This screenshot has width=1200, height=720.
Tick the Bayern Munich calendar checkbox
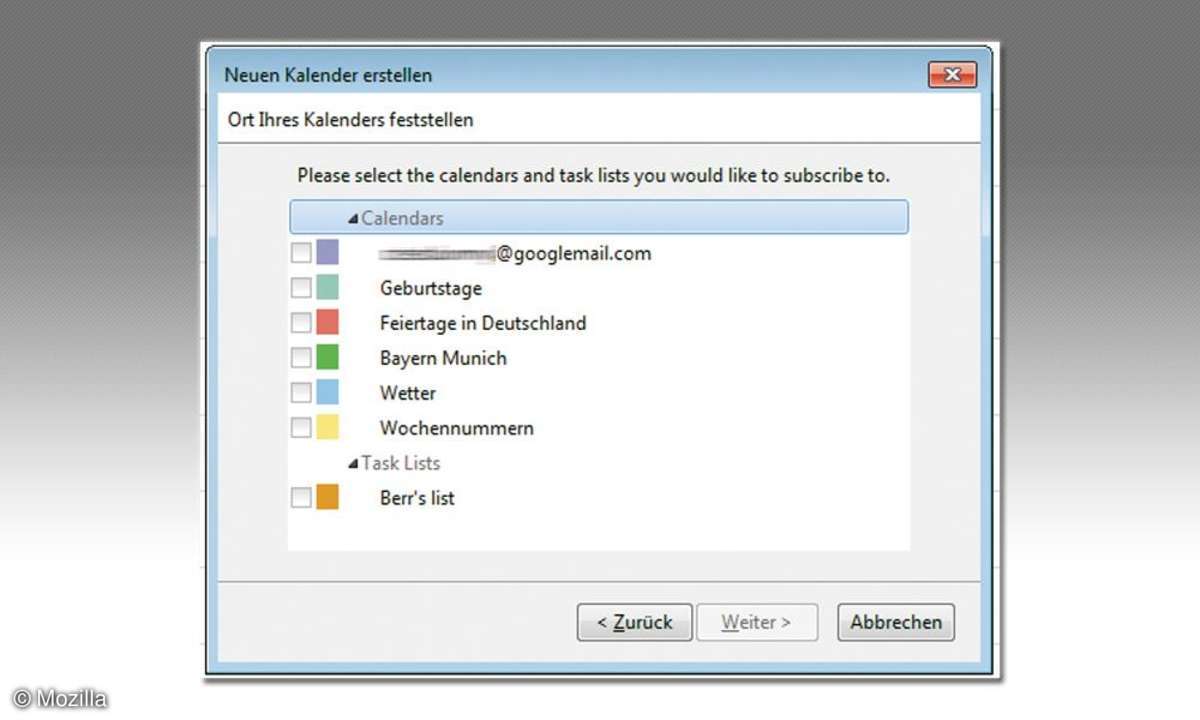click(x=301, y=358)
